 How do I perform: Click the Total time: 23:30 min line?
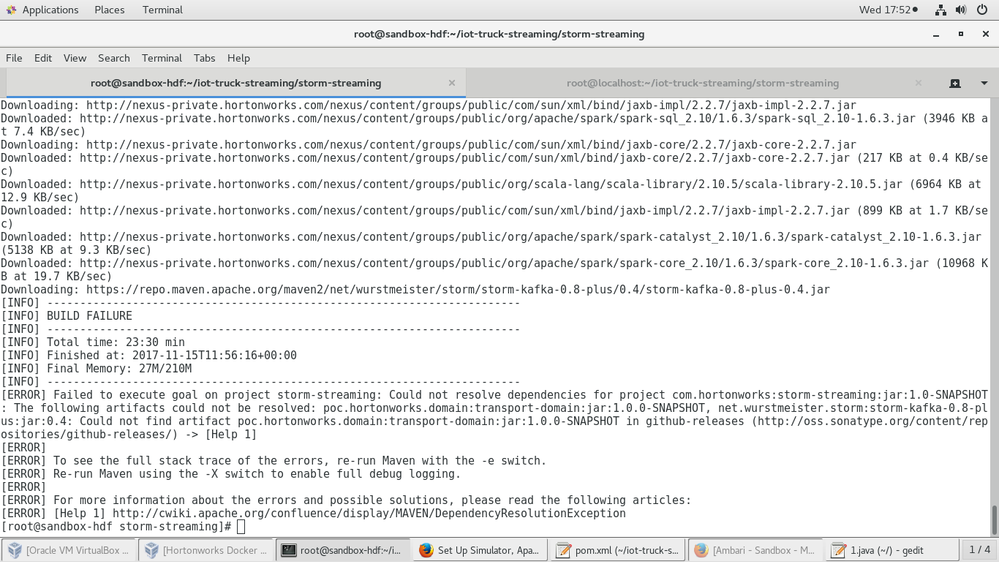click(x=93, y=342)
